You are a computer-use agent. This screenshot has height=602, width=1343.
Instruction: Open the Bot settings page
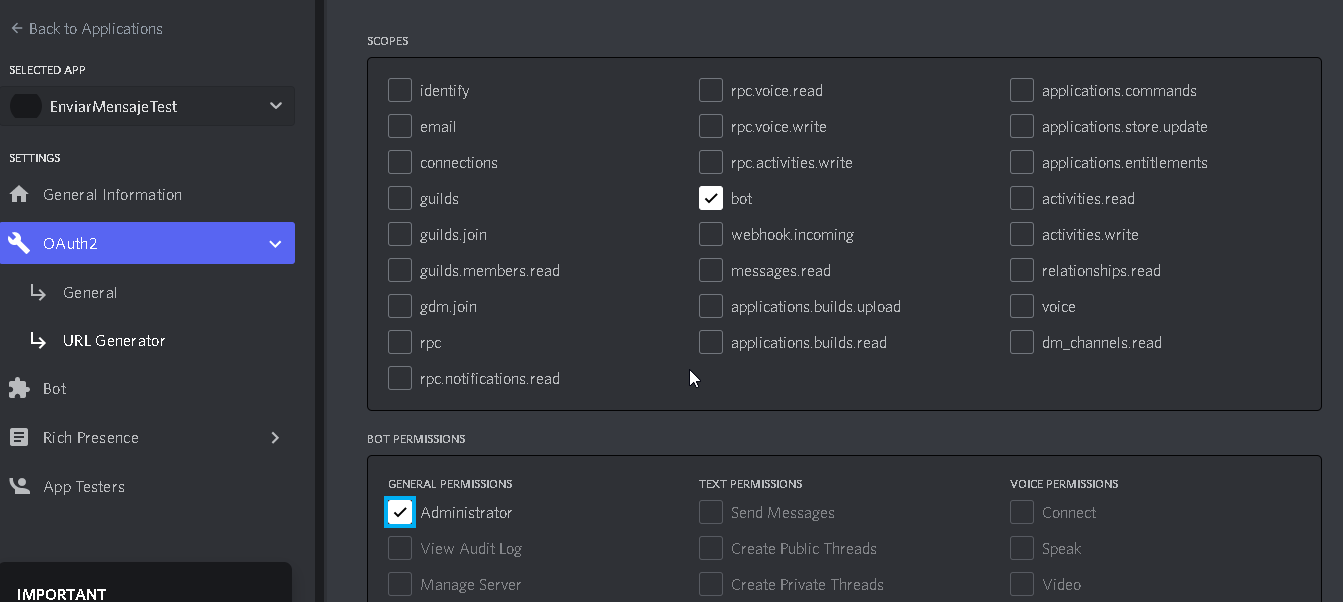(55, 388)
